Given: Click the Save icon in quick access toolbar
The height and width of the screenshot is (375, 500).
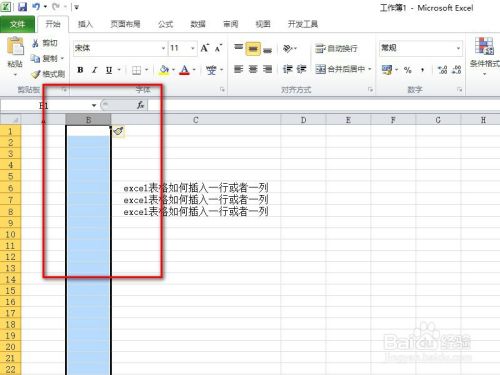Looking at the screenshot, I should [22, 7].
